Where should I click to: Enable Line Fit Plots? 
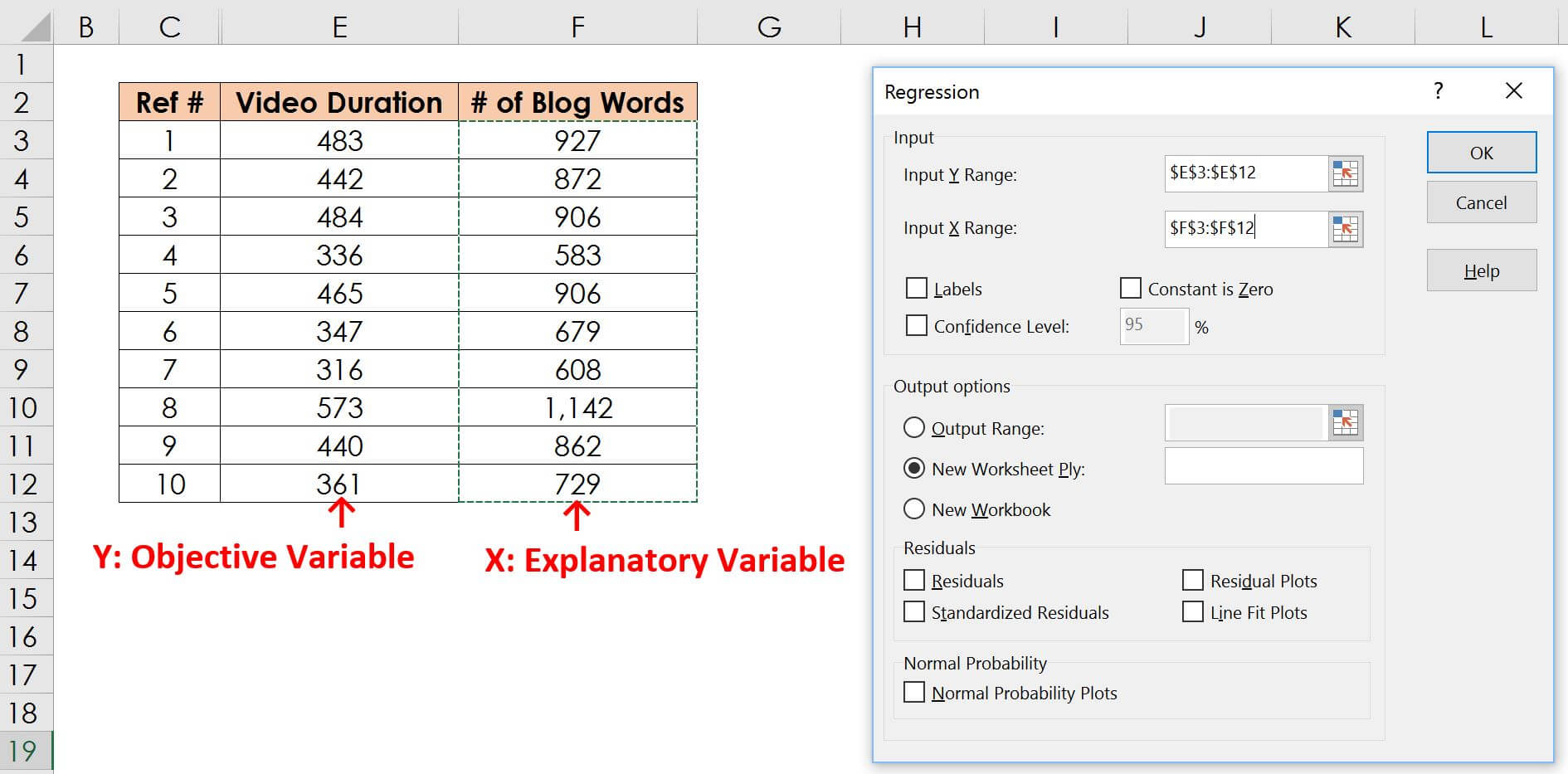pos(1193,611)
